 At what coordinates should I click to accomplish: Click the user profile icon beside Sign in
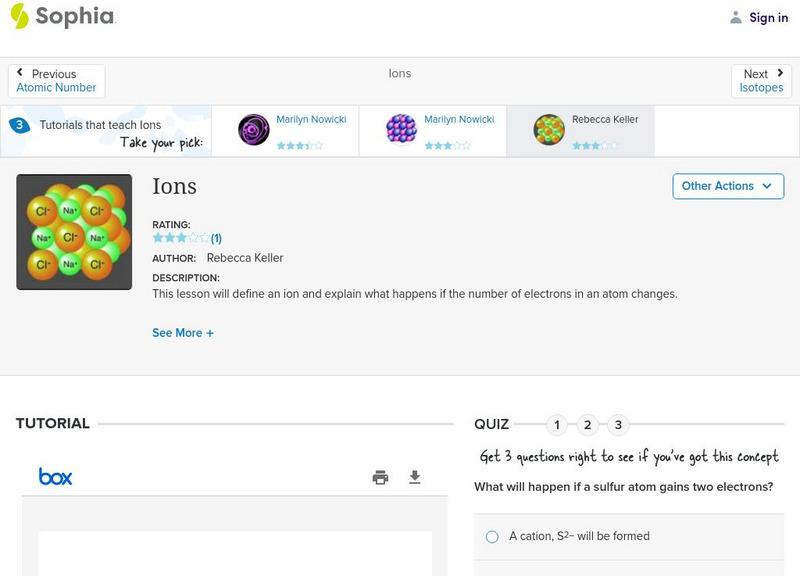click(736, 17)
